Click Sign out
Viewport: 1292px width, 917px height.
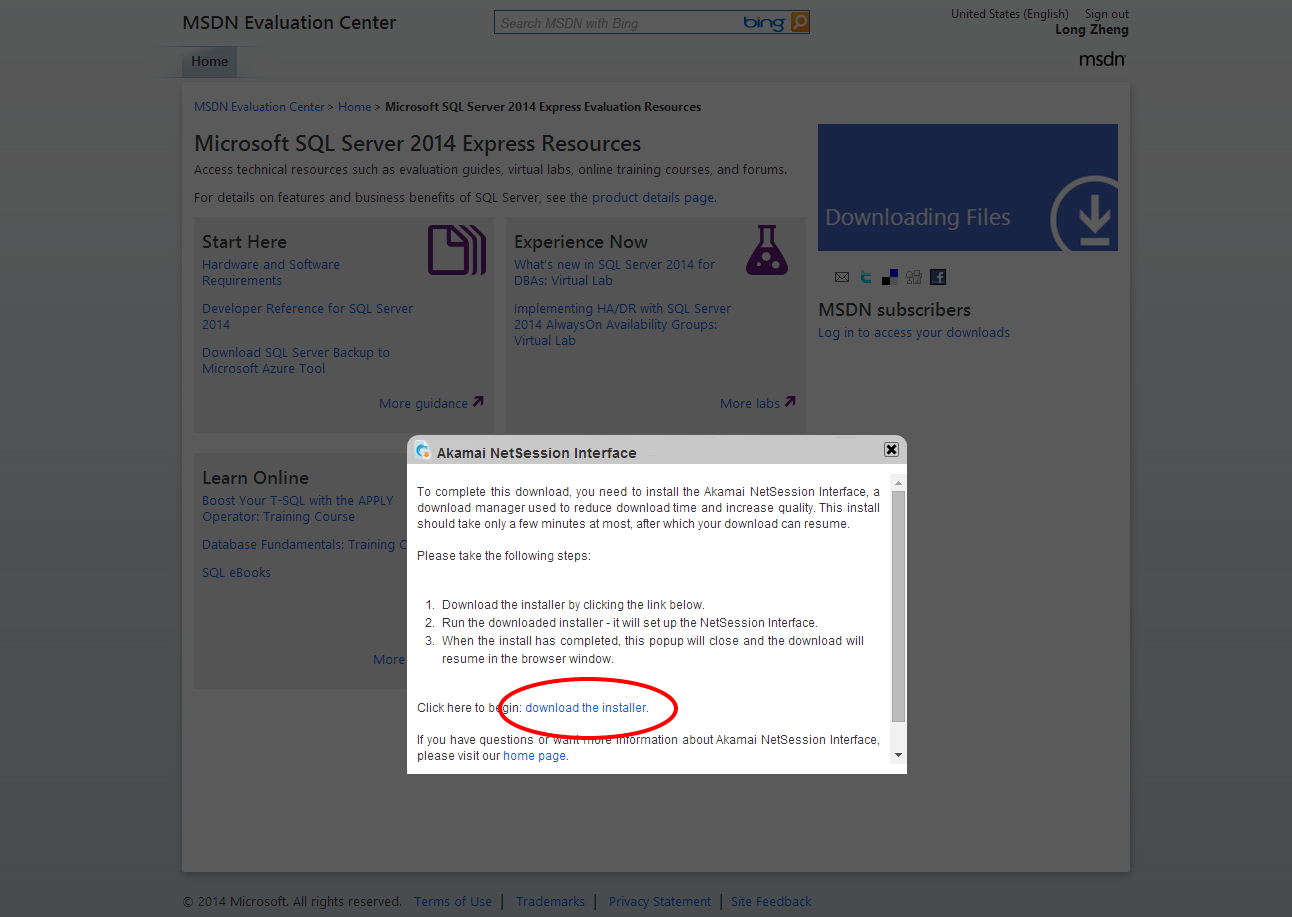click(1105, 13)
